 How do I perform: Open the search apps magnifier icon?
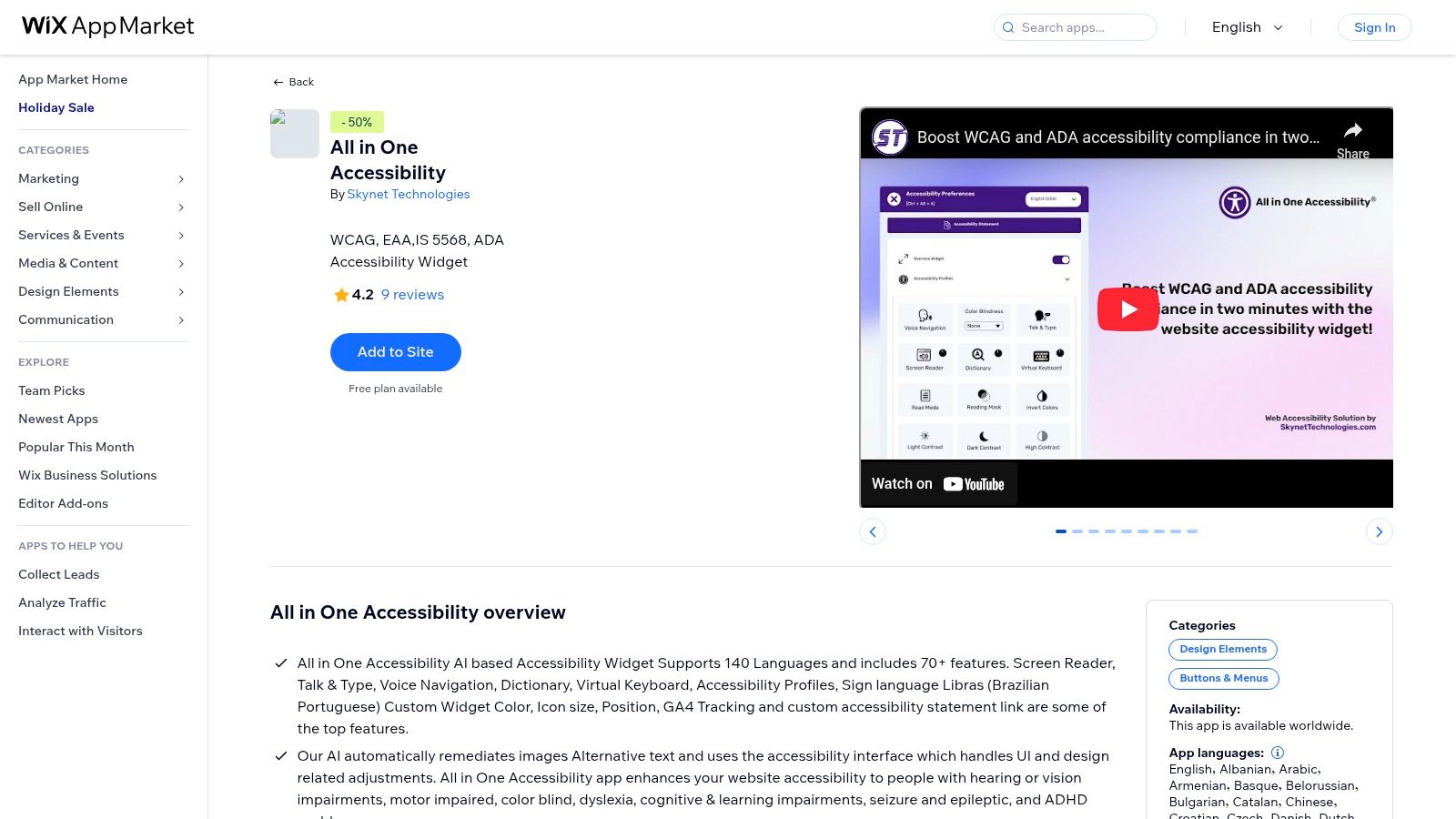pyautogui.click(x=1008, y=27)
